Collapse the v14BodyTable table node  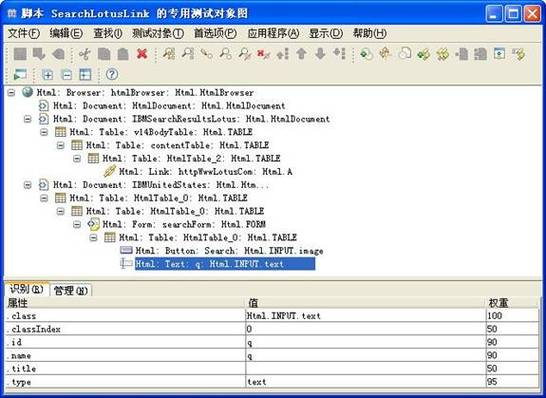coord(44,132)
